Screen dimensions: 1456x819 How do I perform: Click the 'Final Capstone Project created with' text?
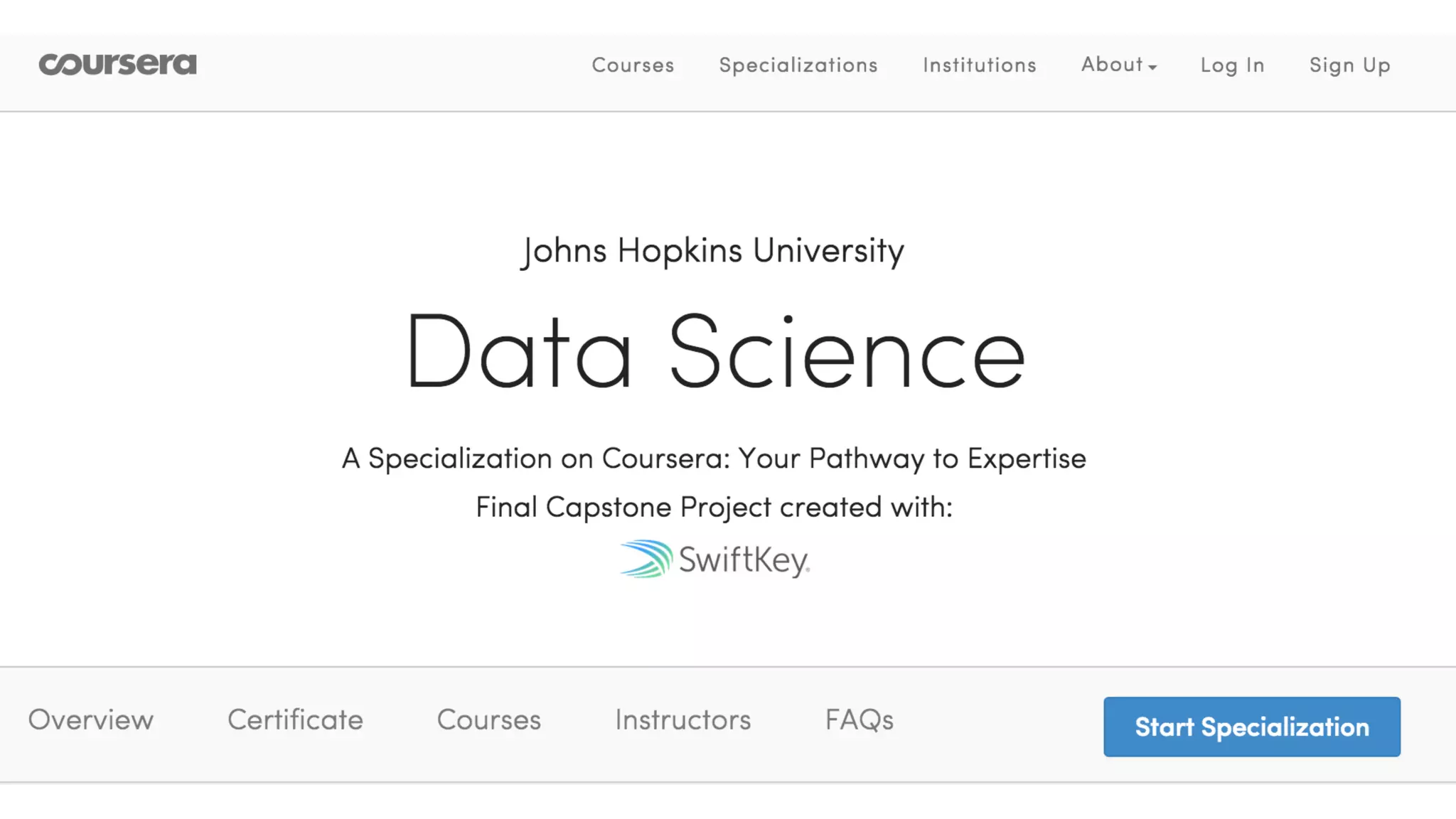(714, 508)
